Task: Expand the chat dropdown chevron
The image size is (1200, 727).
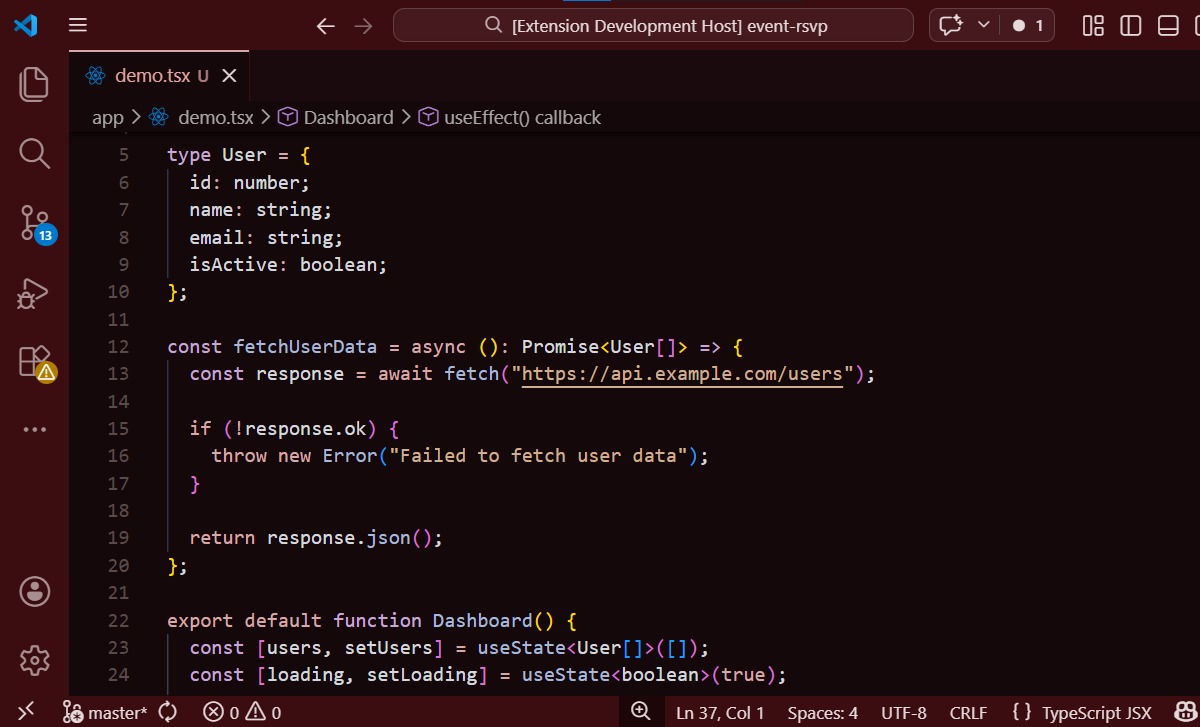Action: 983,25
